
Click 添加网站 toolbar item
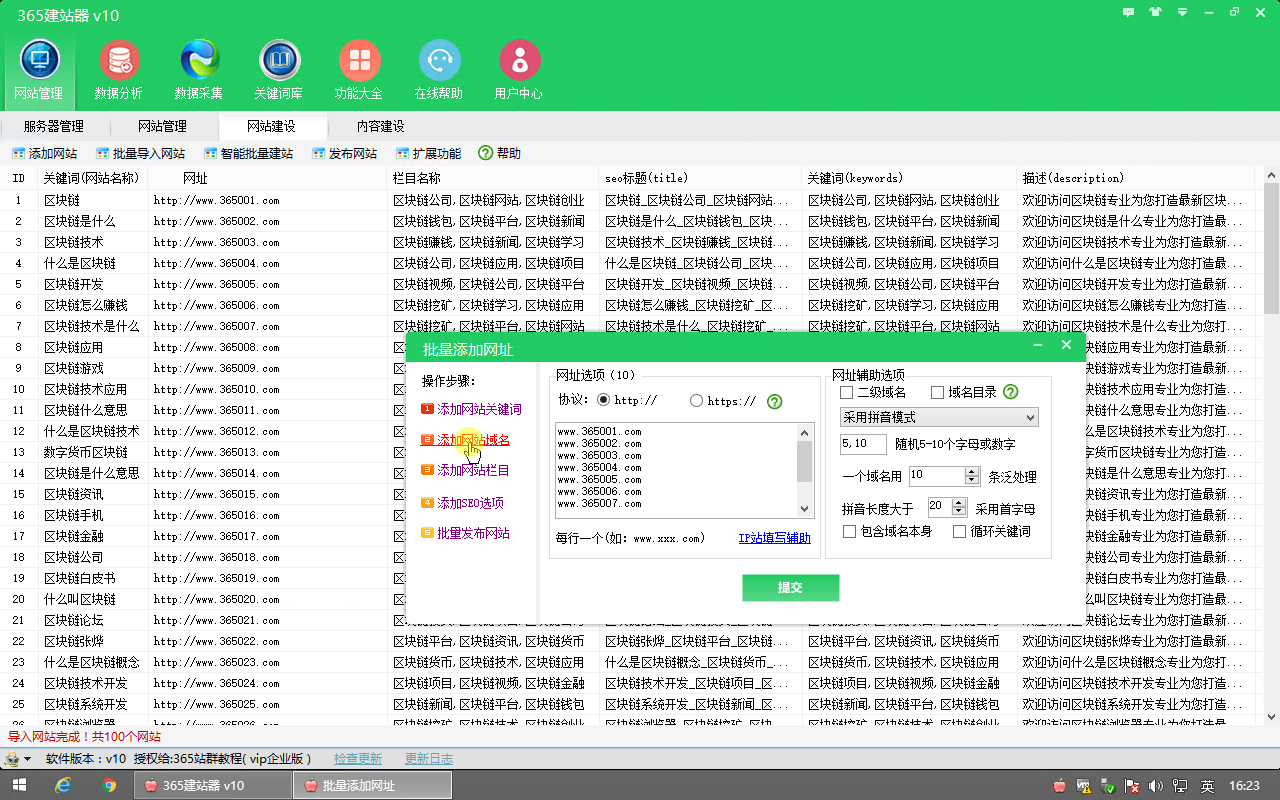(x=44, y=153)
